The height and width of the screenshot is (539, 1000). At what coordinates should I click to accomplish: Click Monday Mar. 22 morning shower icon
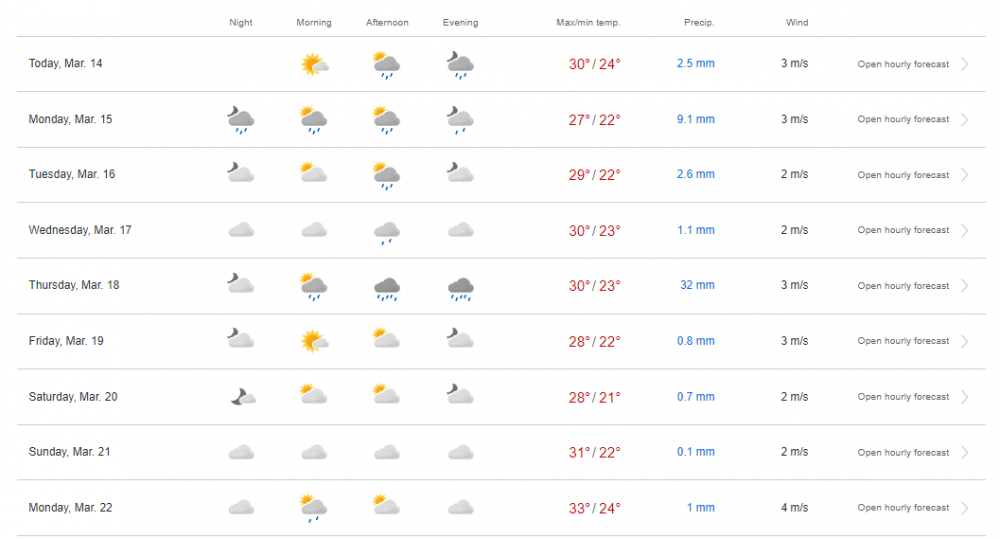tap(314, 508)
